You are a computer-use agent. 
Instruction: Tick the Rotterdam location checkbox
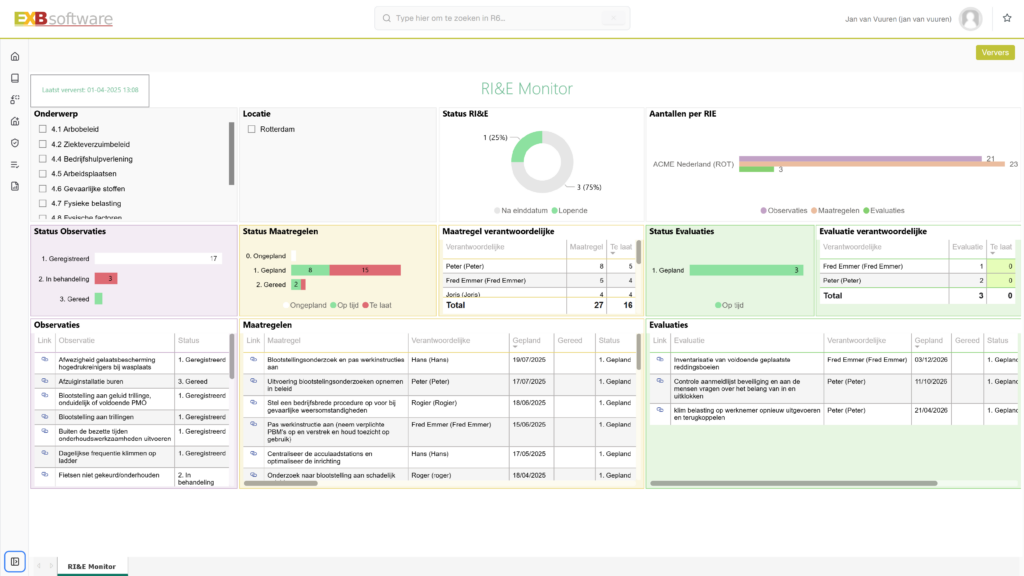(x=251, y=129)
